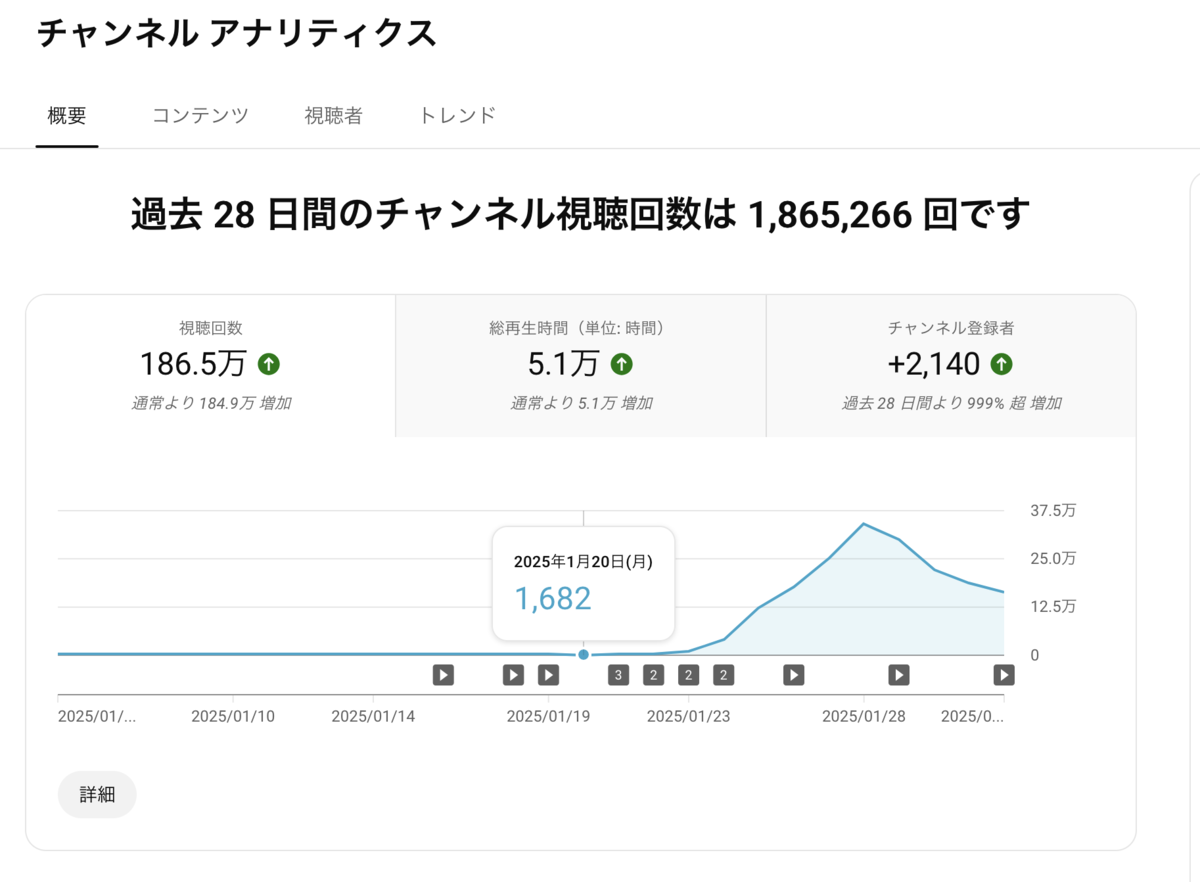Click the highlighted data point for January 20
The height and width of the screenshot is (882, 1200).
pyautogui.click(x=584, y=654)
